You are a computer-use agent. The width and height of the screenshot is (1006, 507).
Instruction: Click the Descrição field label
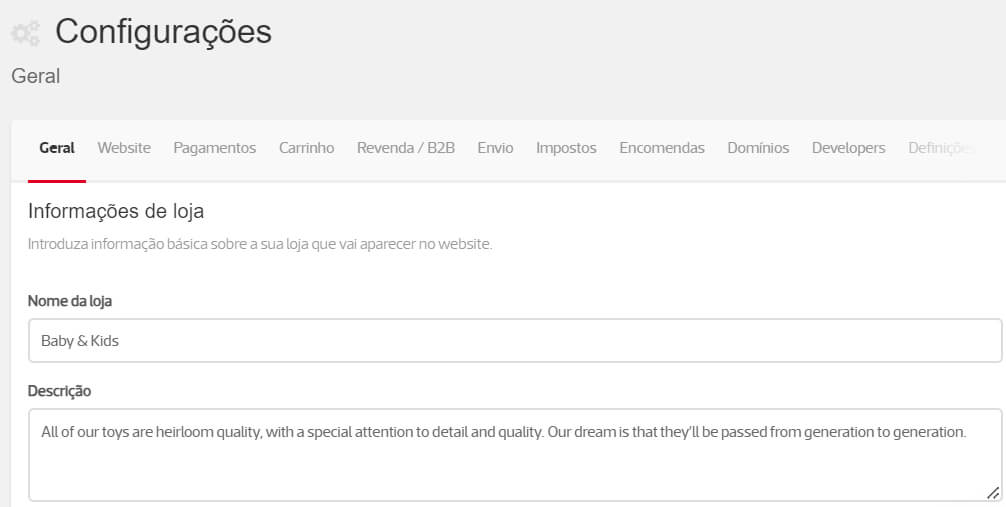59,391
